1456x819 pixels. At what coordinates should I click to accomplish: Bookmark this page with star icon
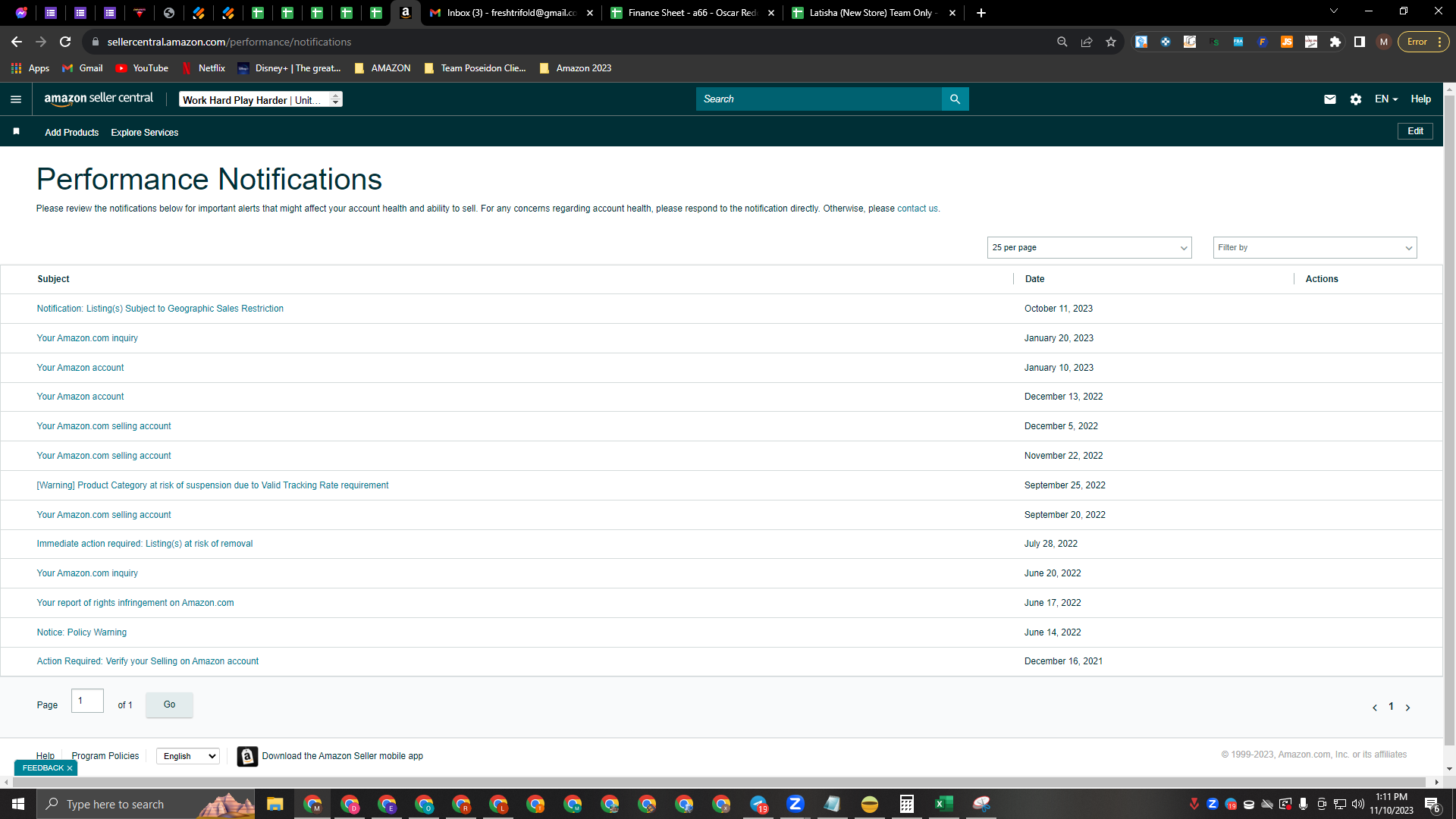coord(1111,42)
